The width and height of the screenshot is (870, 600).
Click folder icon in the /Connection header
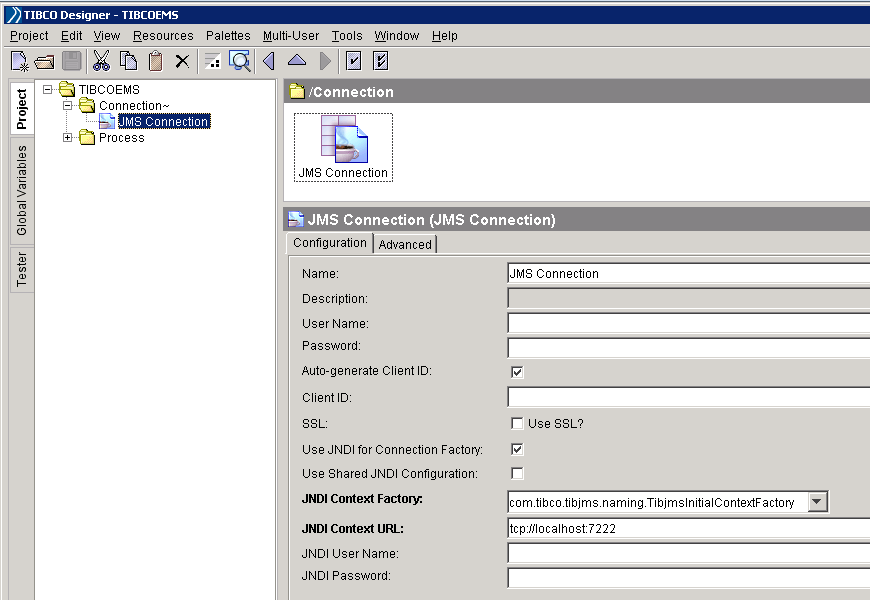(297, 92)
